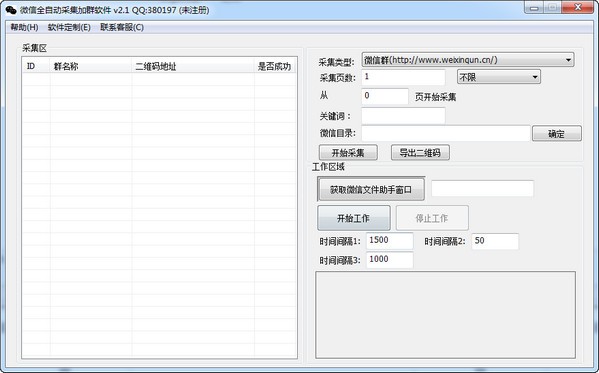Click the 工作区域 group label
Image resolution: width=599 pixels, height=373 pixels.
[329, 167]
